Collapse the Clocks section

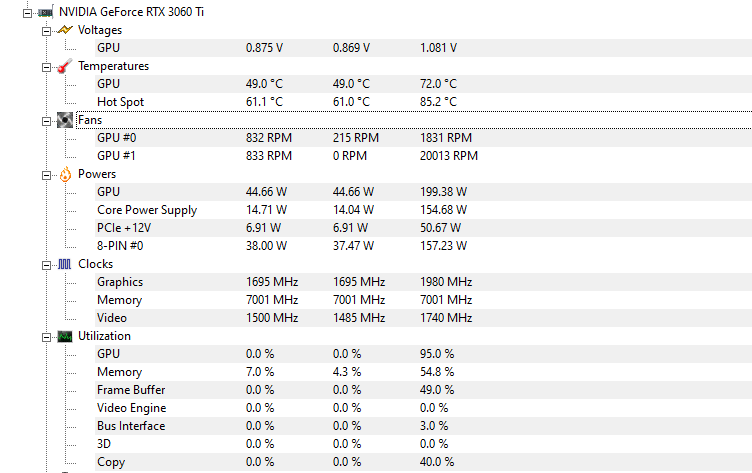pyautogui.click(x=47, y=265)
